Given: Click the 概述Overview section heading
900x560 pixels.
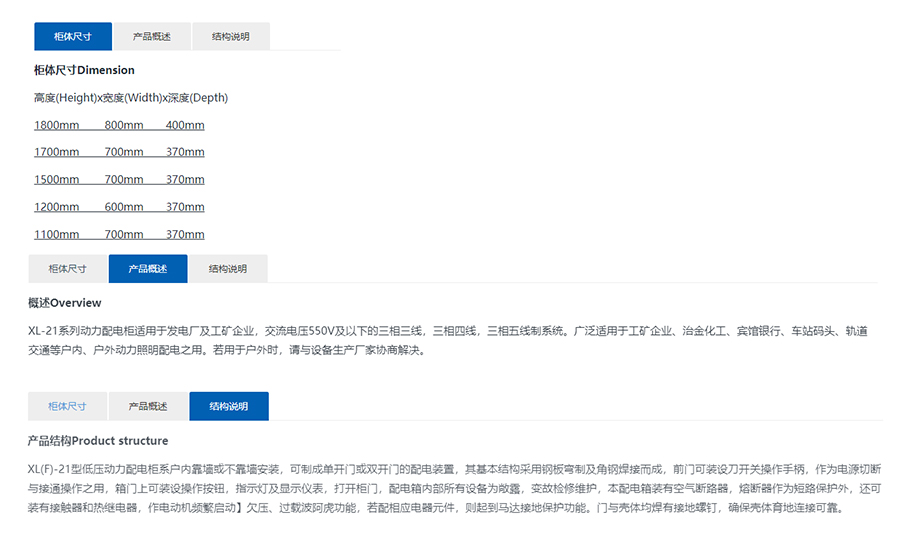Looking at the screenshot, I should (x=64, y=303).
